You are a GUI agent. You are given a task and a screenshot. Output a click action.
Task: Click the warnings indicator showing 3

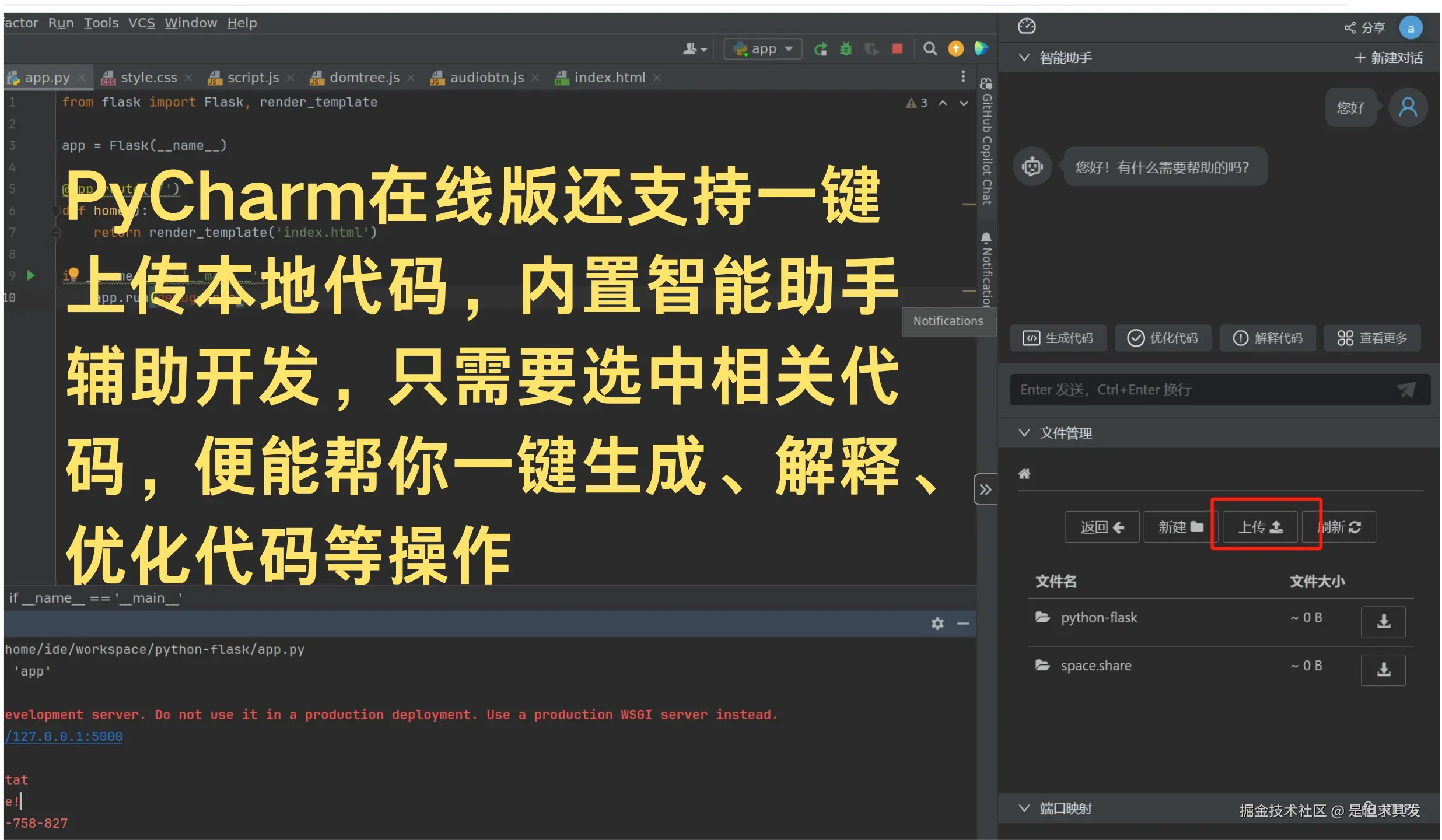[x=916, y=103]
